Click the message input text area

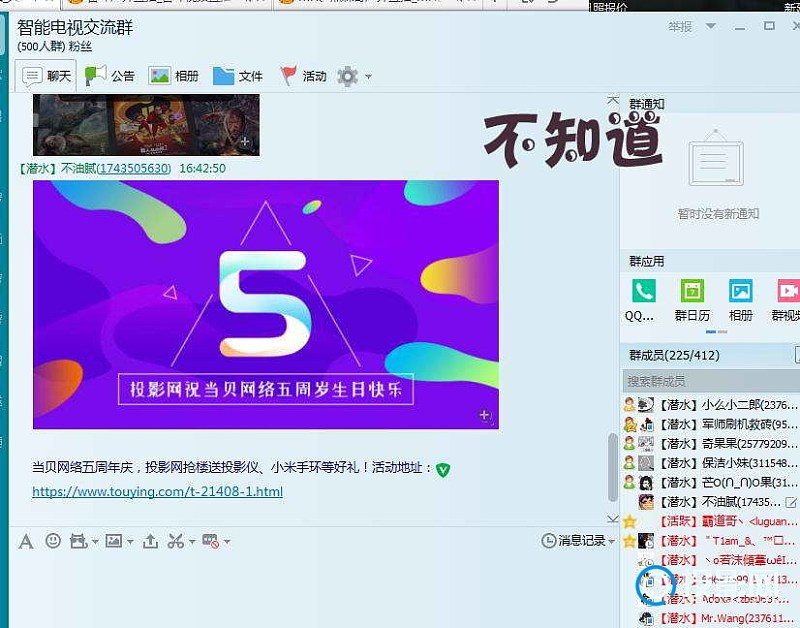coord(314,589)
